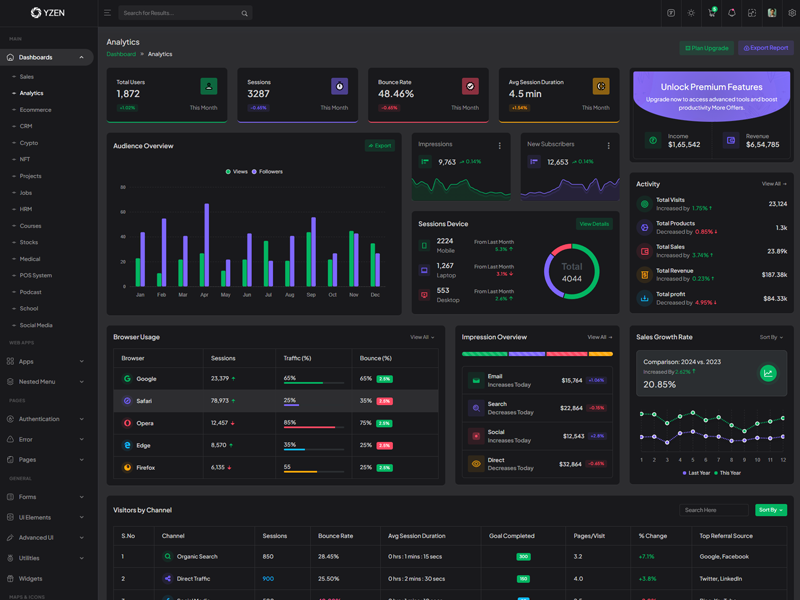Toggle Followers series in chart legend
800x600 pixels.
[267, 172]
